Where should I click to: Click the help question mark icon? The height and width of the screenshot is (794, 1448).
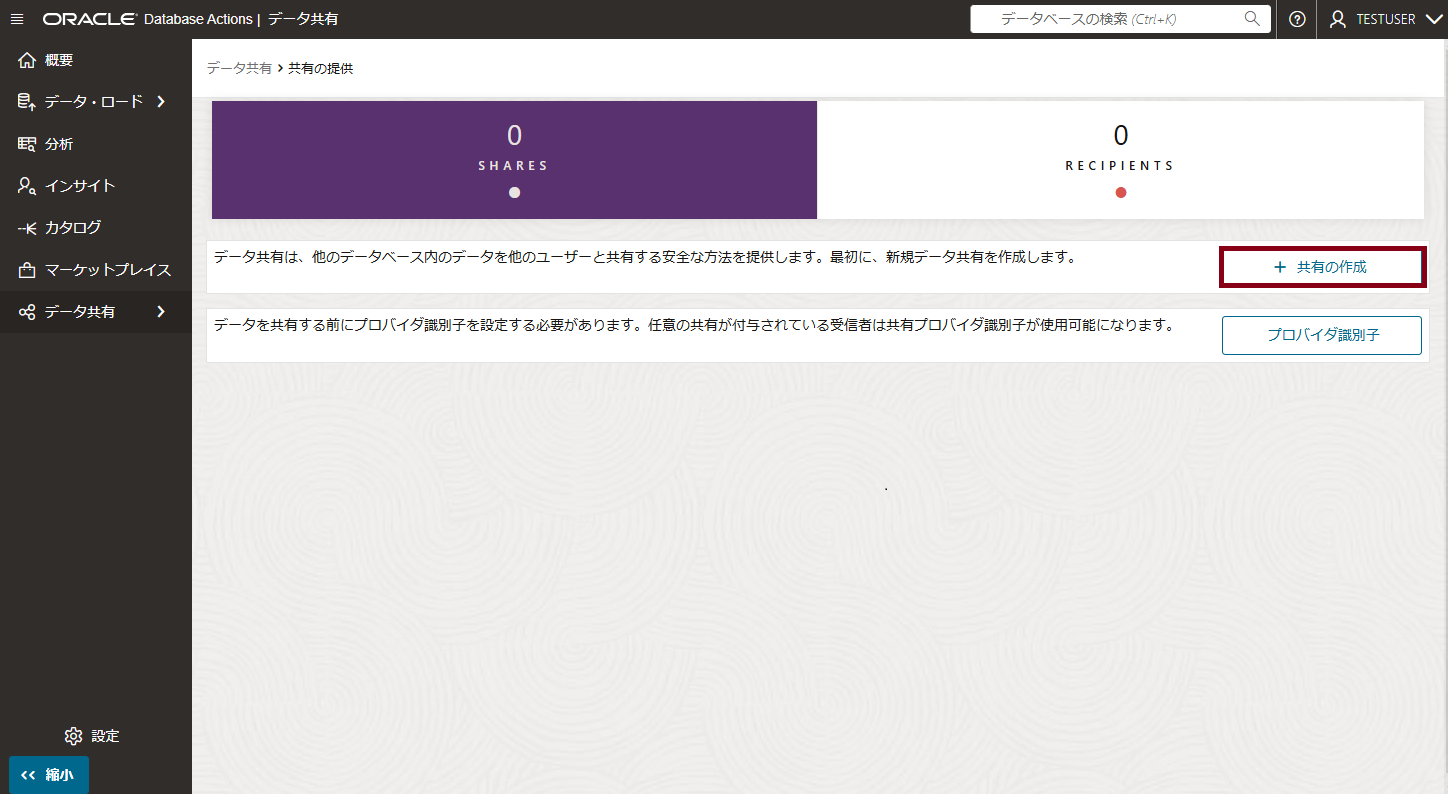[1297, 18]
